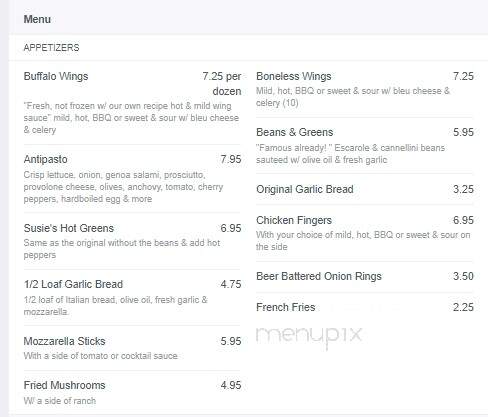Click the Chicken Fingers sauce description
Viewport: 488px width, 417px height.
point(363,241)
